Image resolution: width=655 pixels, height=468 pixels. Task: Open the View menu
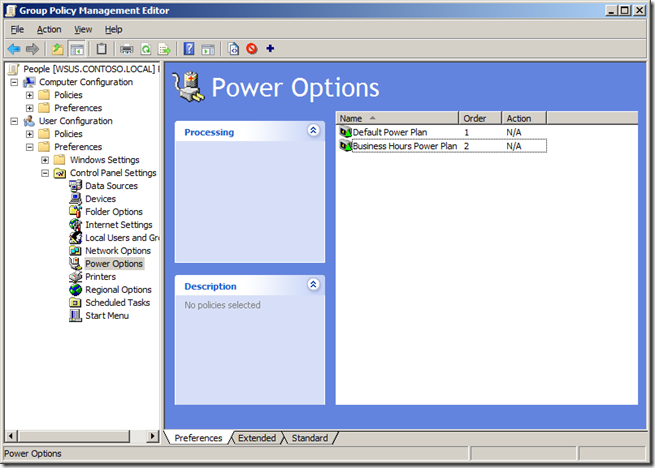pyautogui.click(x=83, y=29)
